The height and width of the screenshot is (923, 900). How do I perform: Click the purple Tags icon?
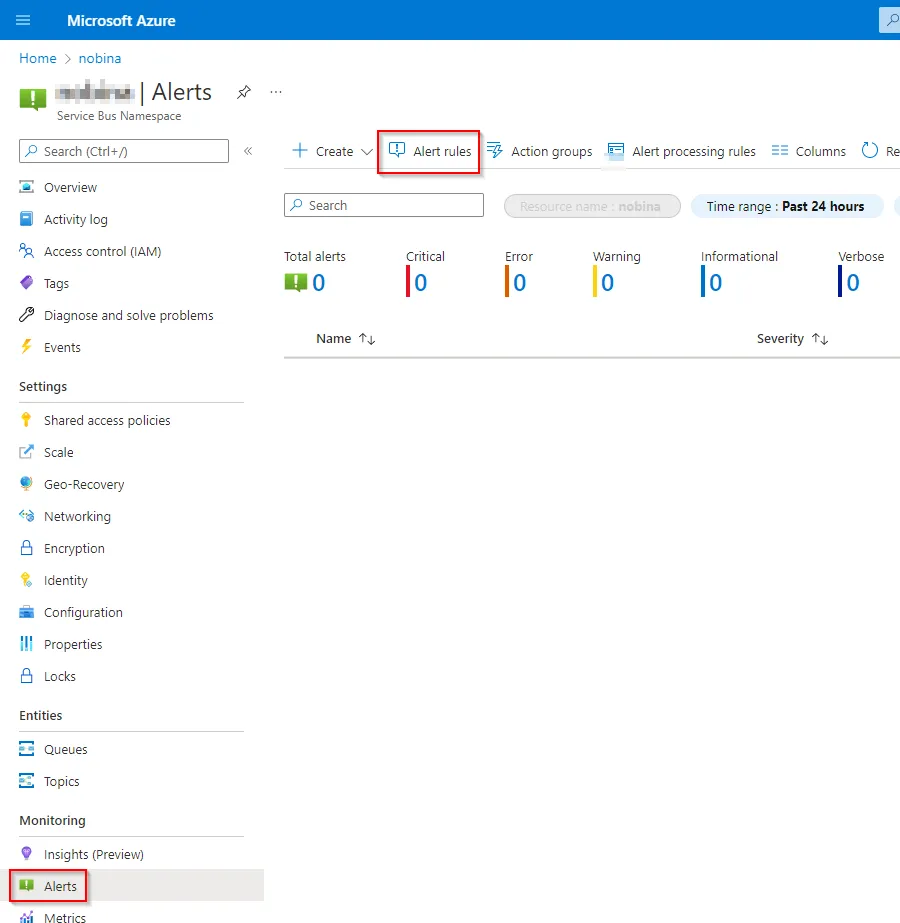pos(26,283)
